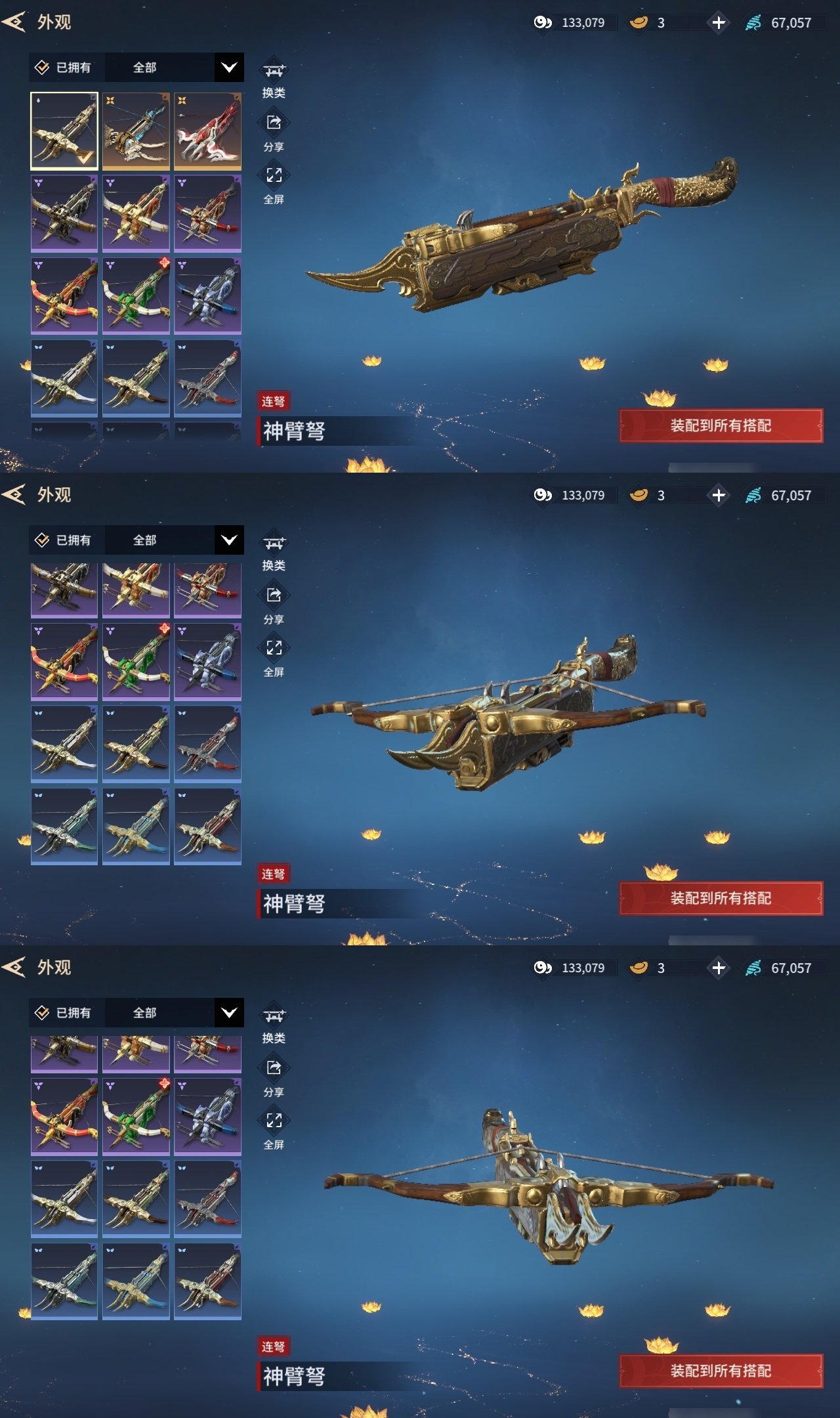Select the cyan-stringed crossbow skin with orange background
Viewport: 840px width, 1418px height.
tap(136, 131)
